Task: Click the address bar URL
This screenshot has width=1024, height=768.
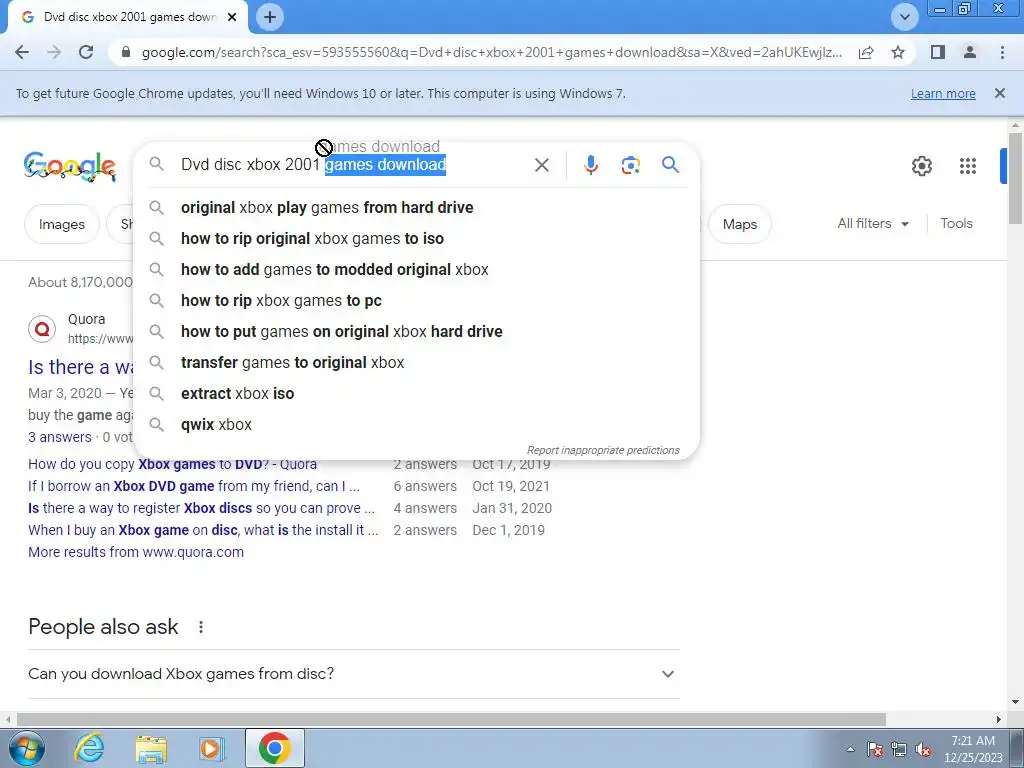Action: pyautogui.click(x=491, y=52)
